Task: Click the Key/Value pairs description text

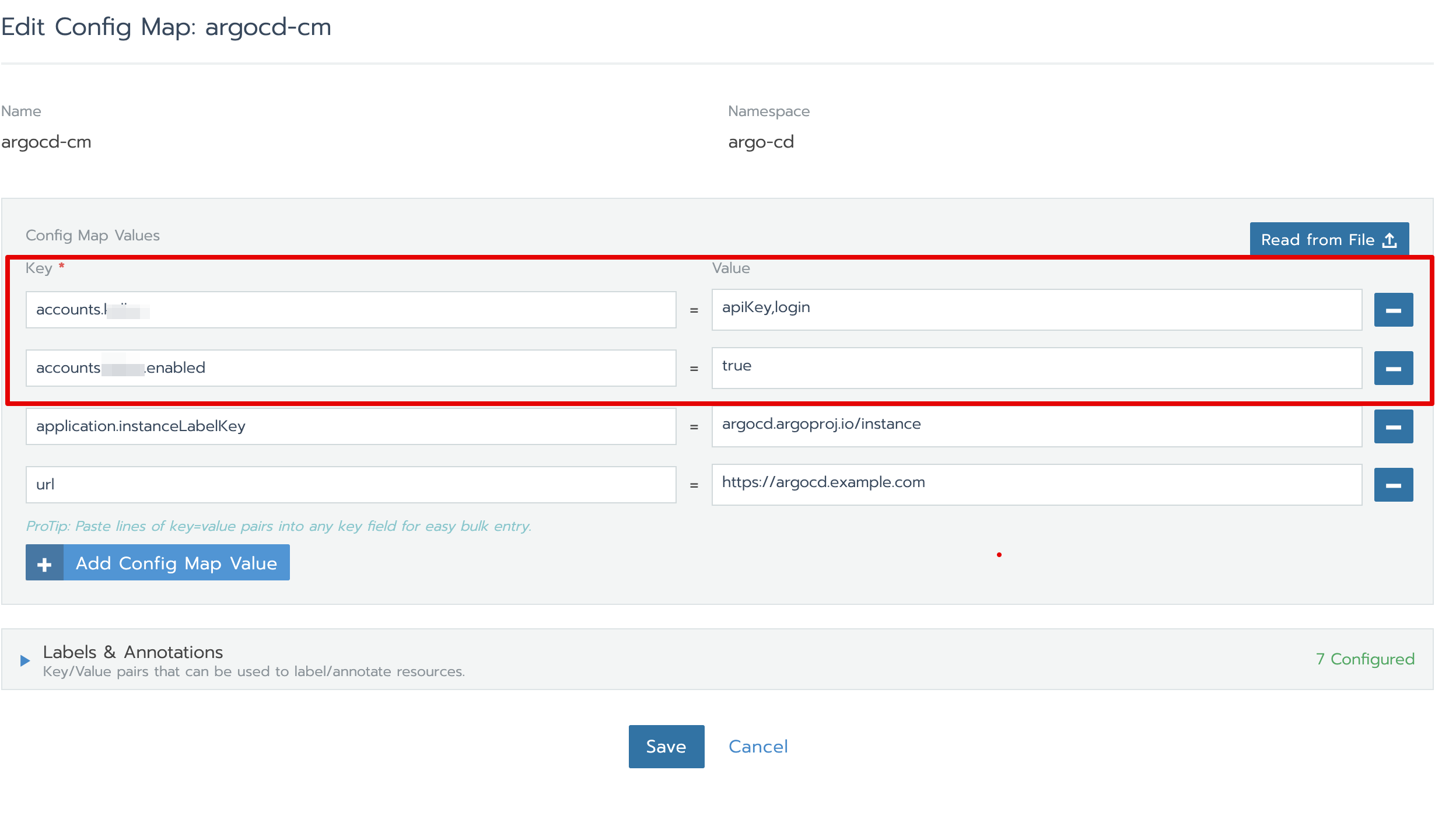Action: [x=254, y=671]
